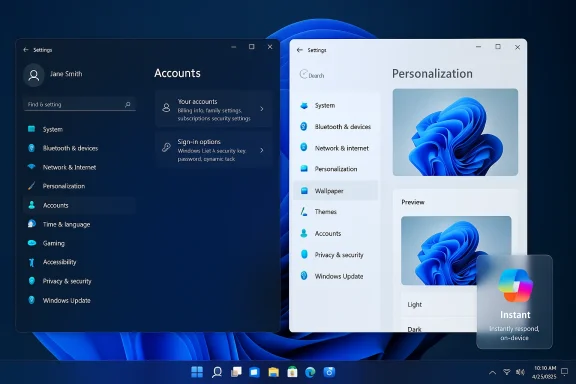The image size is (576, 384).
Task: Launch Microsoft Edge from the taskbar
Action: [310, 372]
